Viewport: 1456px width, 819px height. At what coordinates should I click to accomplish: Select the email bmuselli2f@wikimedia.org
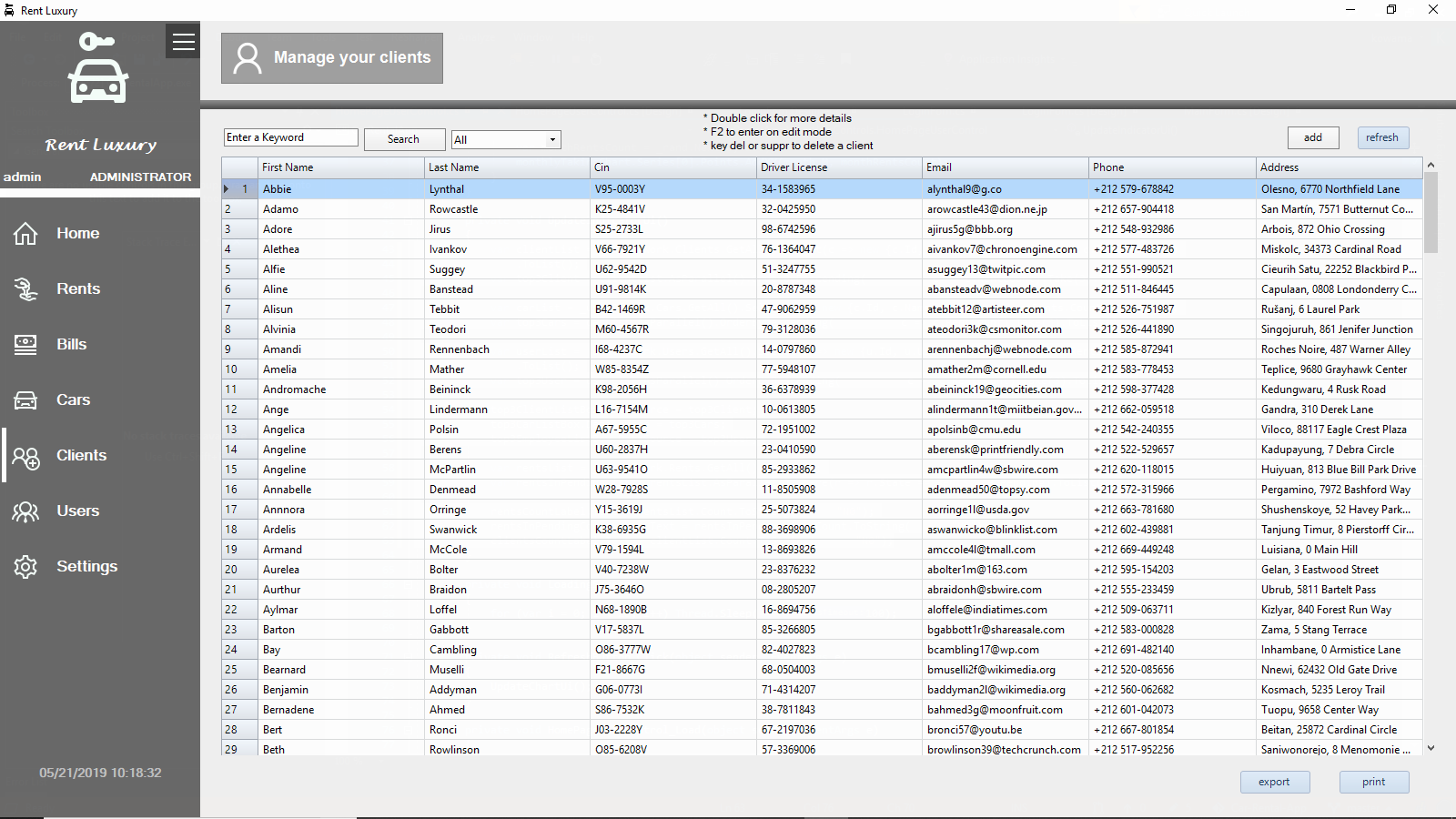coord(1006,670)
